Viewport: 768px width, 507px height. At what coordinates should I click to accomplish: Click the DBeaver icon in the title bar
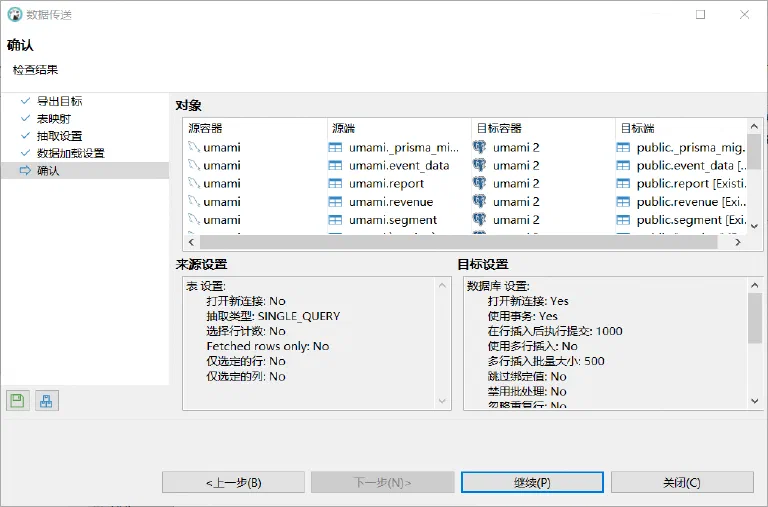15,15
